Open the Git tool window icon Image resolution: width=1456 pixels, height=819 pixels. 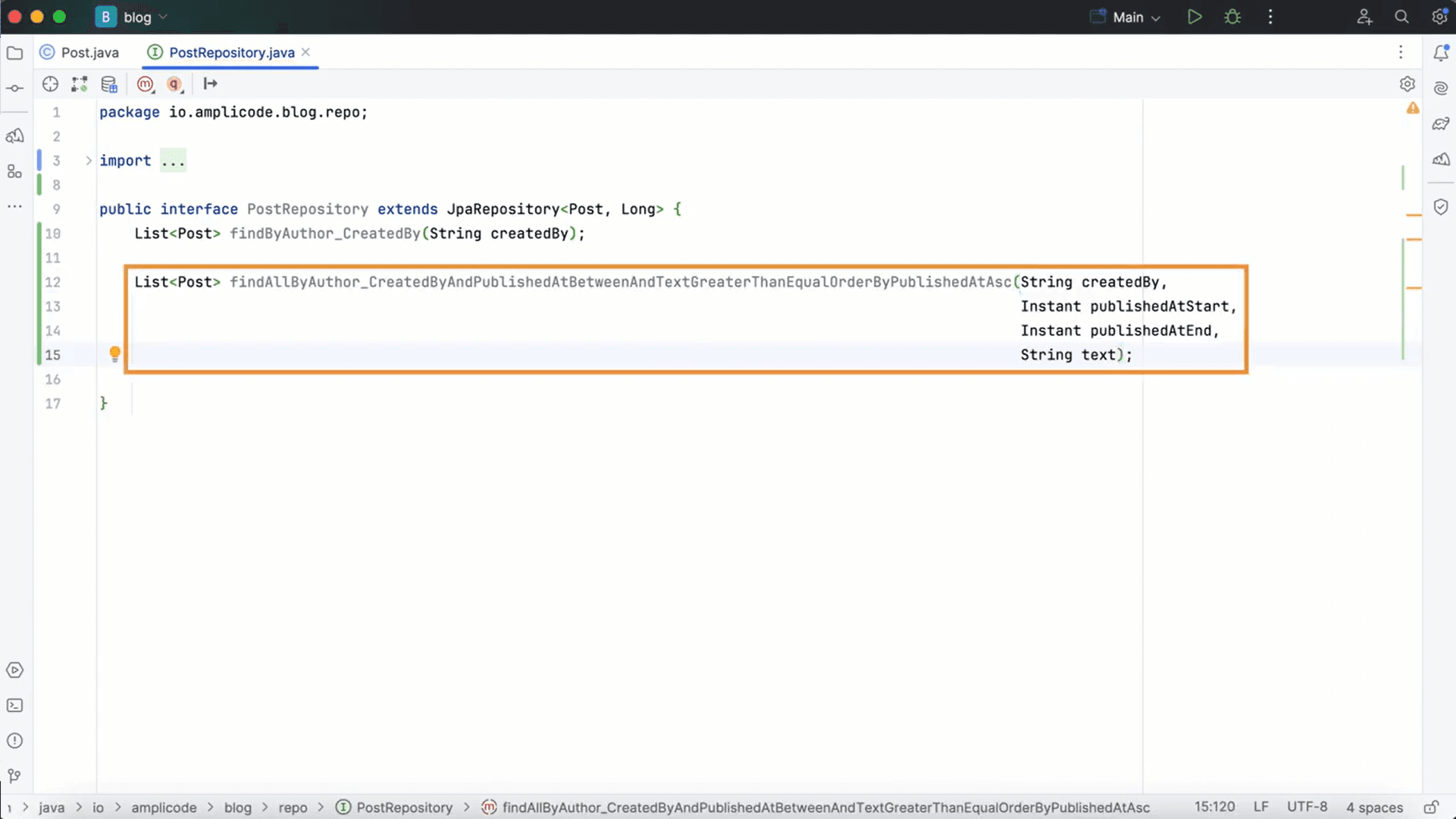[x=14, y=776]
